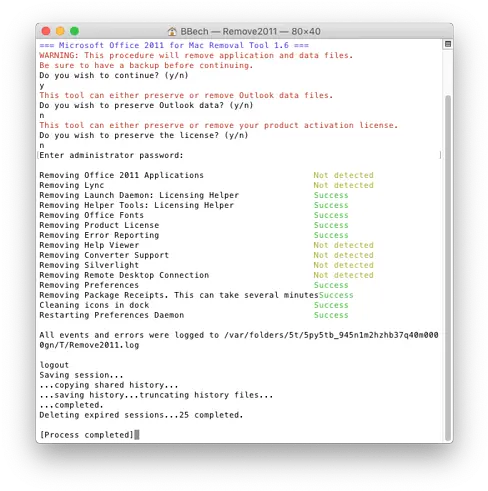This screenshot has height=491, width=488.
Task: Click the 'Microsoft Office 2011 for Mac Removal Tool 1.6' header line
Action: 174,45
